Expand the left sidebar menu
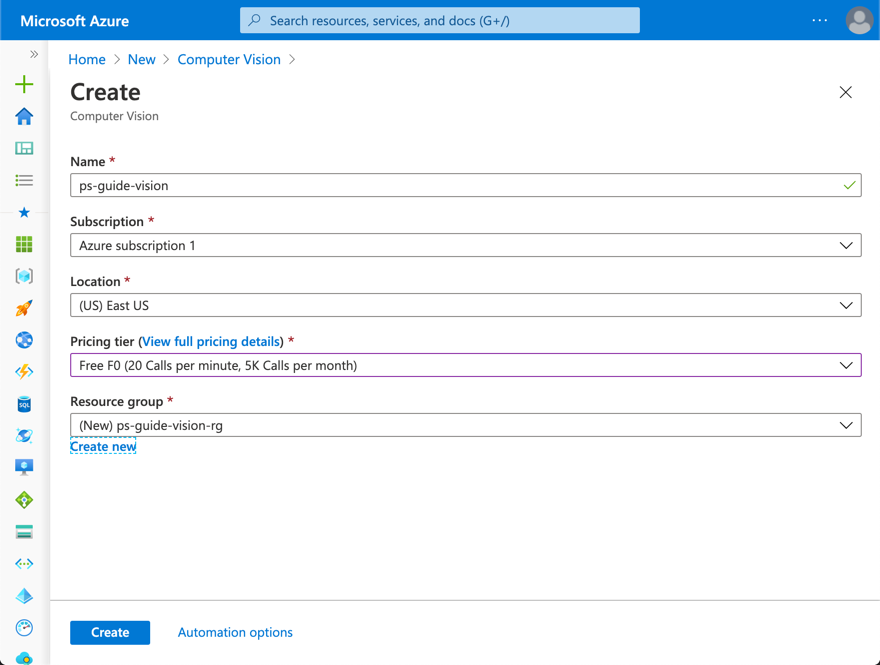The width and height of the screenshot is (880, 665). 33,54
